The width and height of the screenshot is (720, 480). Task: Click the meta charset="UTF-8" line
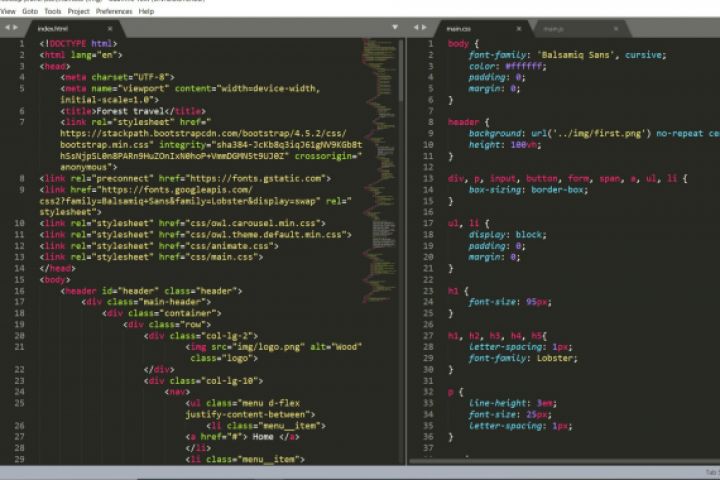118,77
